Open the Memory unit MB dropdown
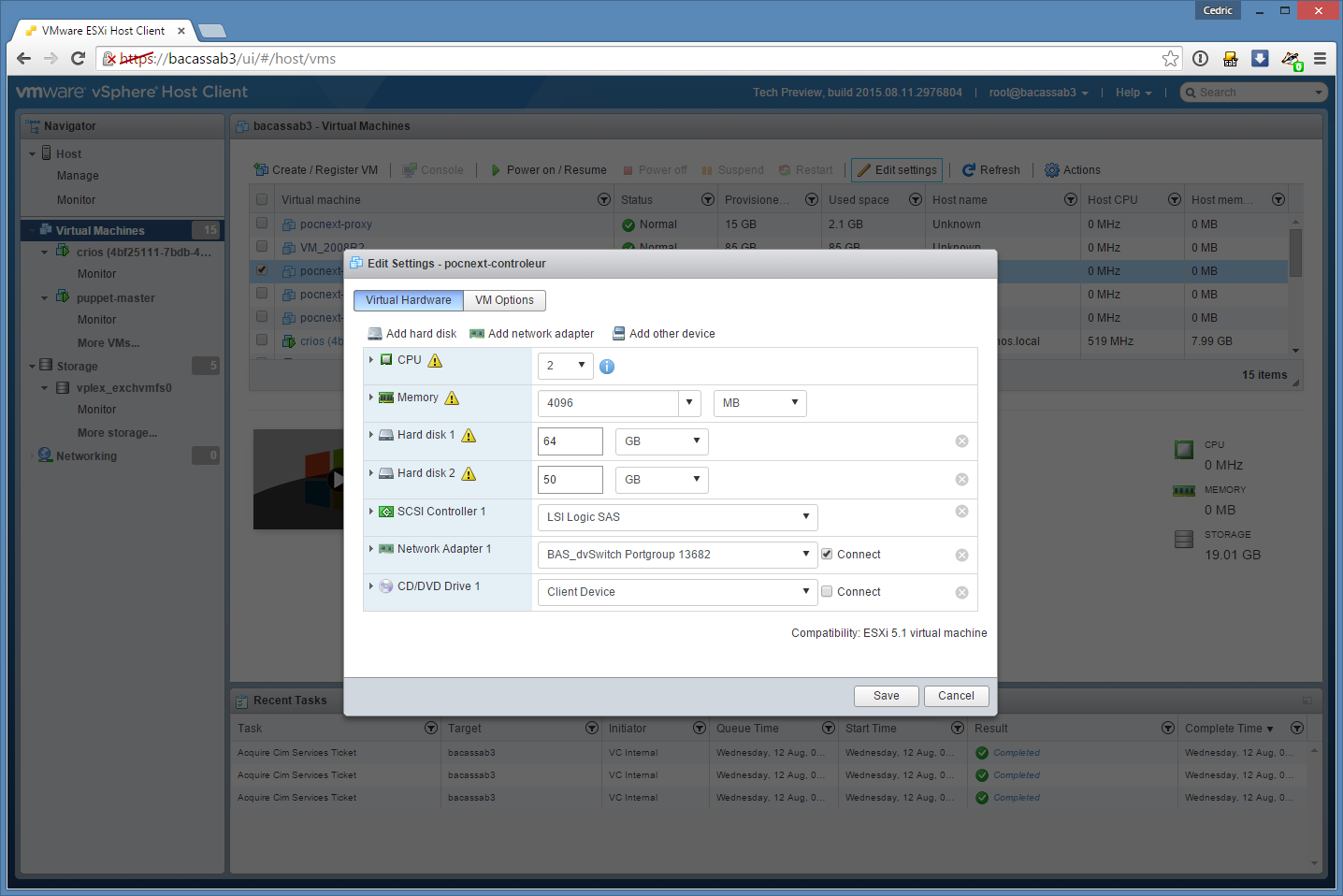Viewport: 1343px width, 896px height. [759, 403]
